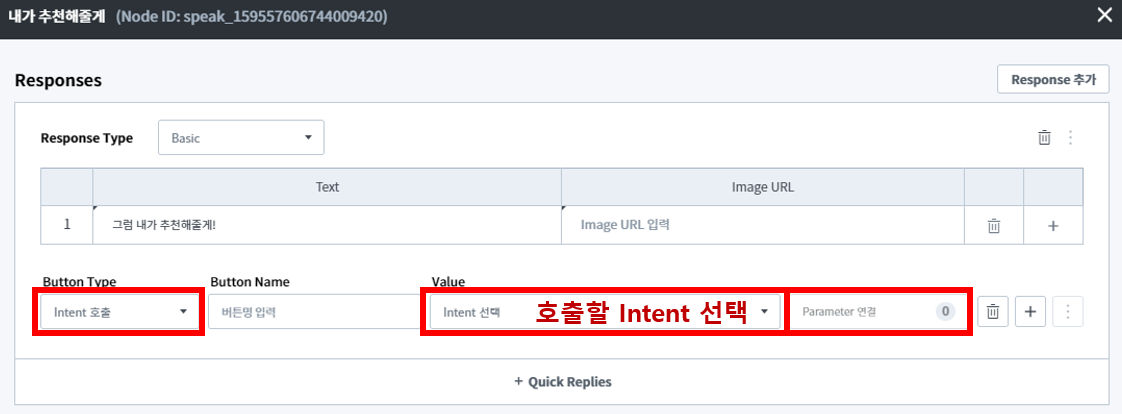Delete the response using top trash icon
Image resolution: width=1122 pixels, height=414 pixels.
point(1044,138)
